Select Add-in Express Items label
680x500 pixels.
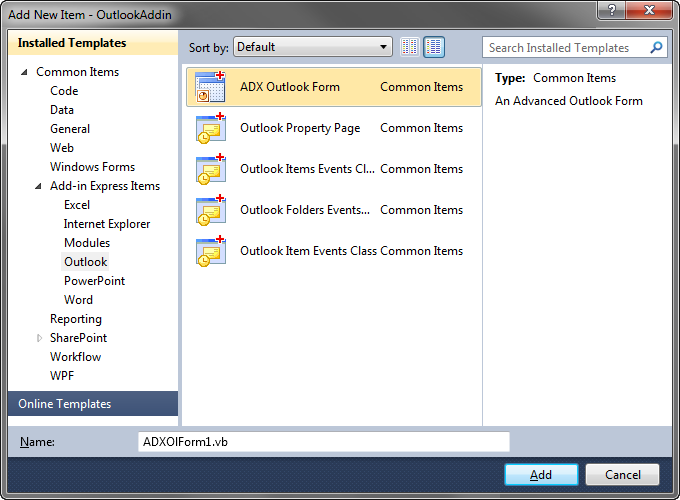tap(105, 186)
